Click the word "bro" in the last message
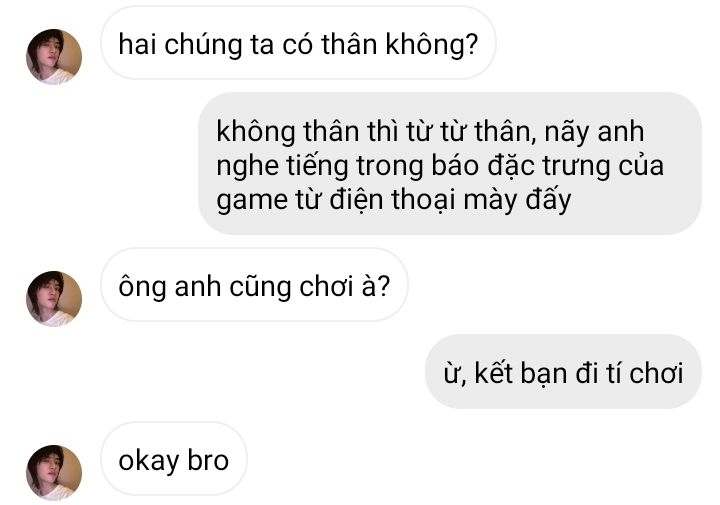720x505 pixels. [208, 460]
